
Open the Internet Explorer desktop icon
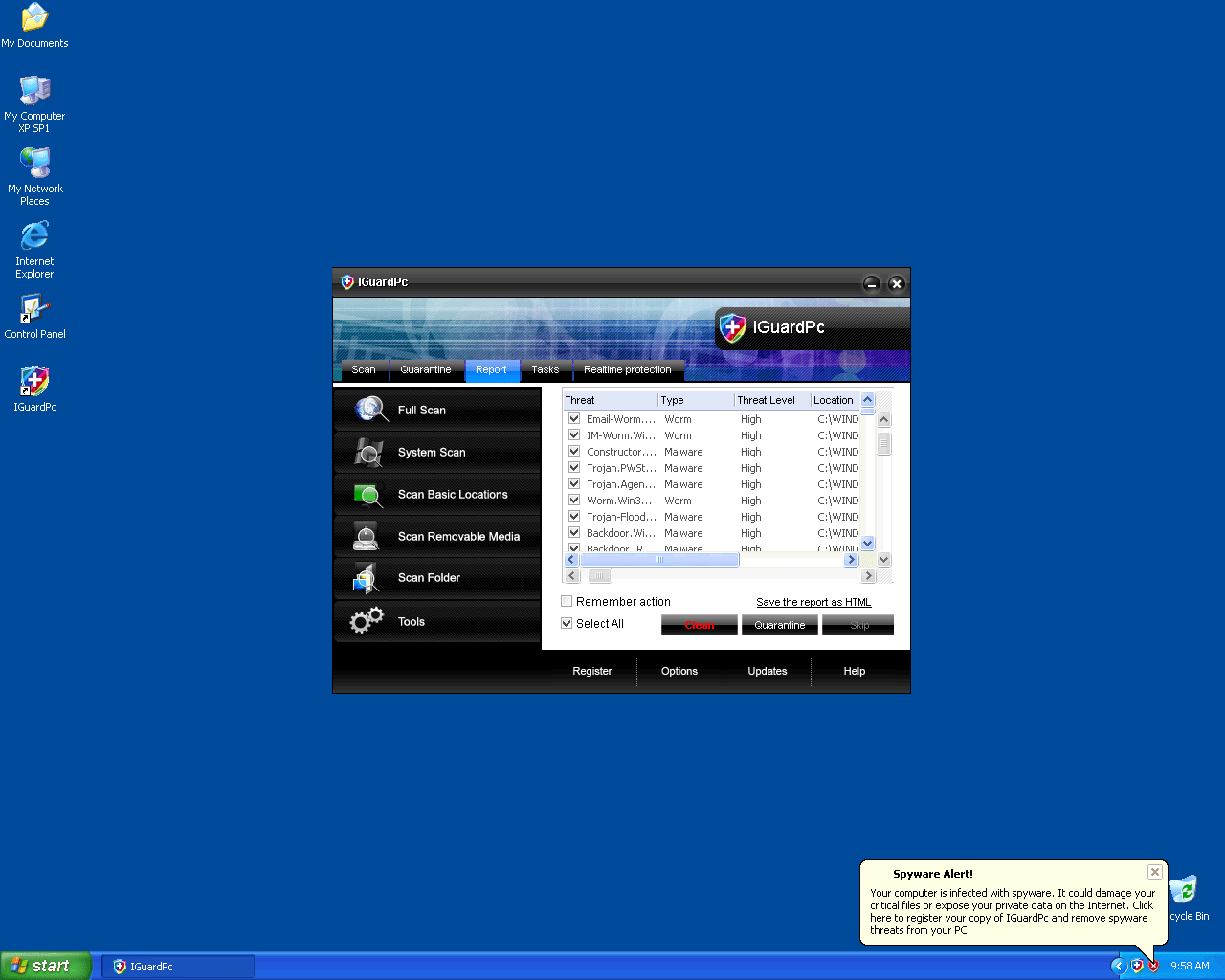pos(34,236)
